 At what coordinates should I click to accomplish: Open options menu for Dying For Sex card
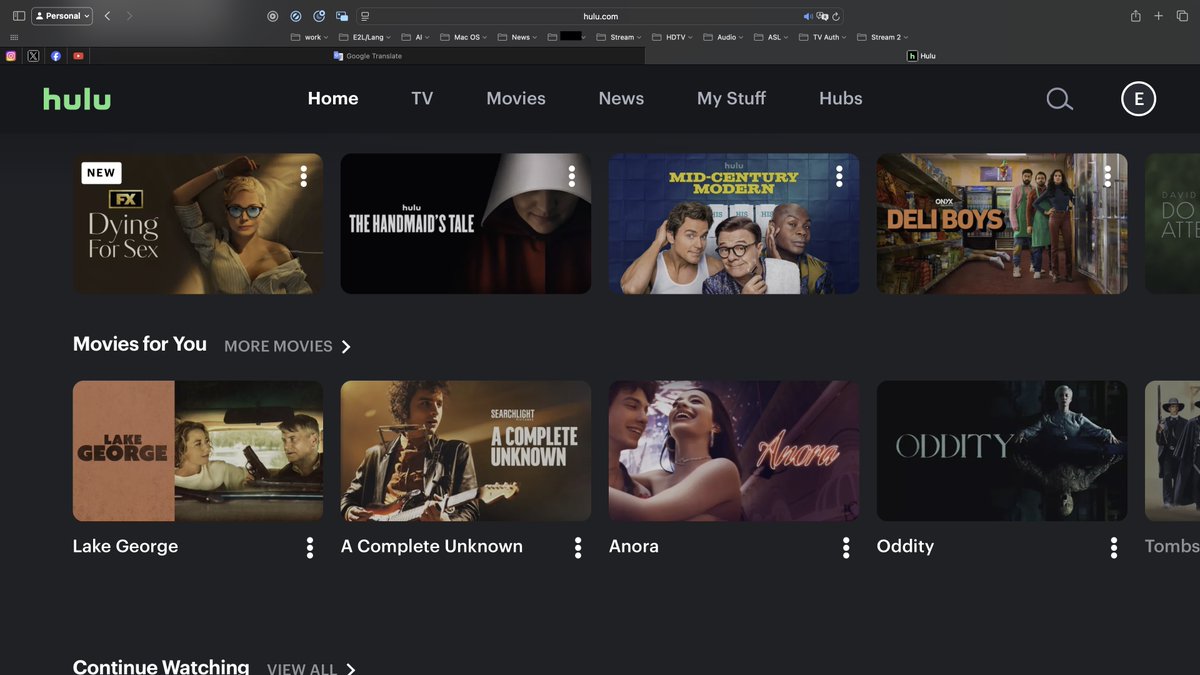[303, 176]
